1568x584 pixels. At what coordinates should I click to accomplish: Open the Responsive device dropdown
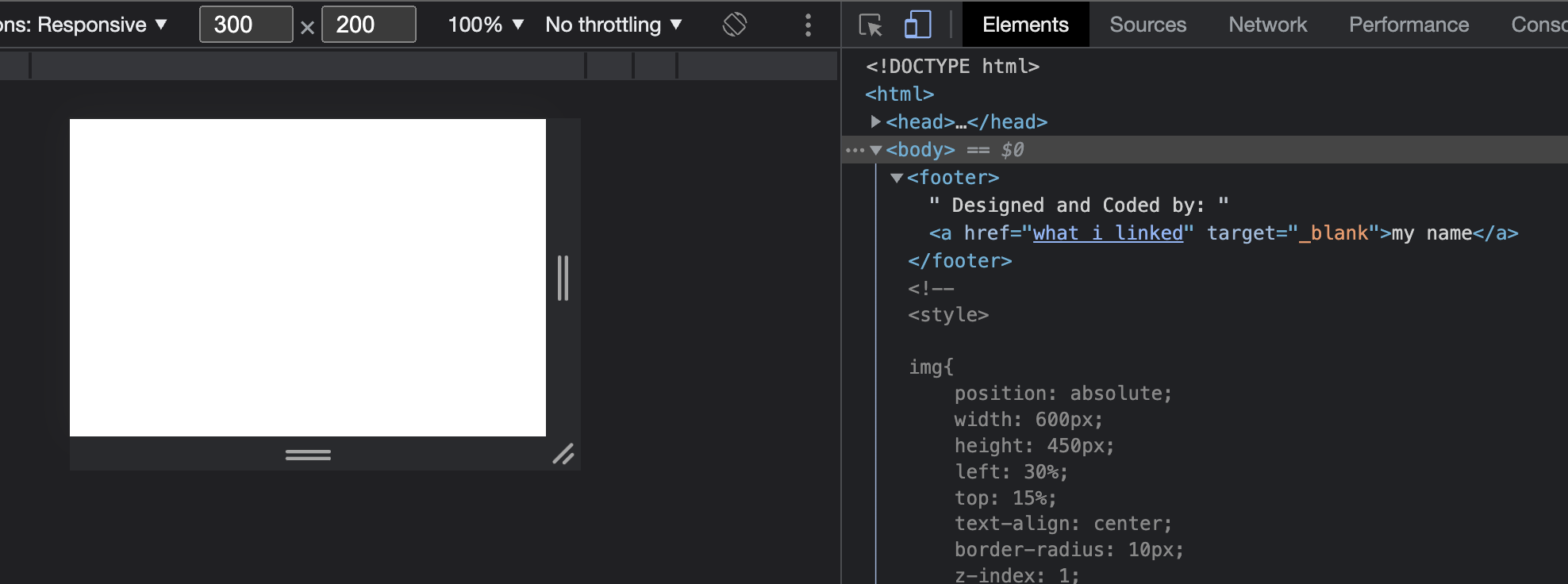83,25
